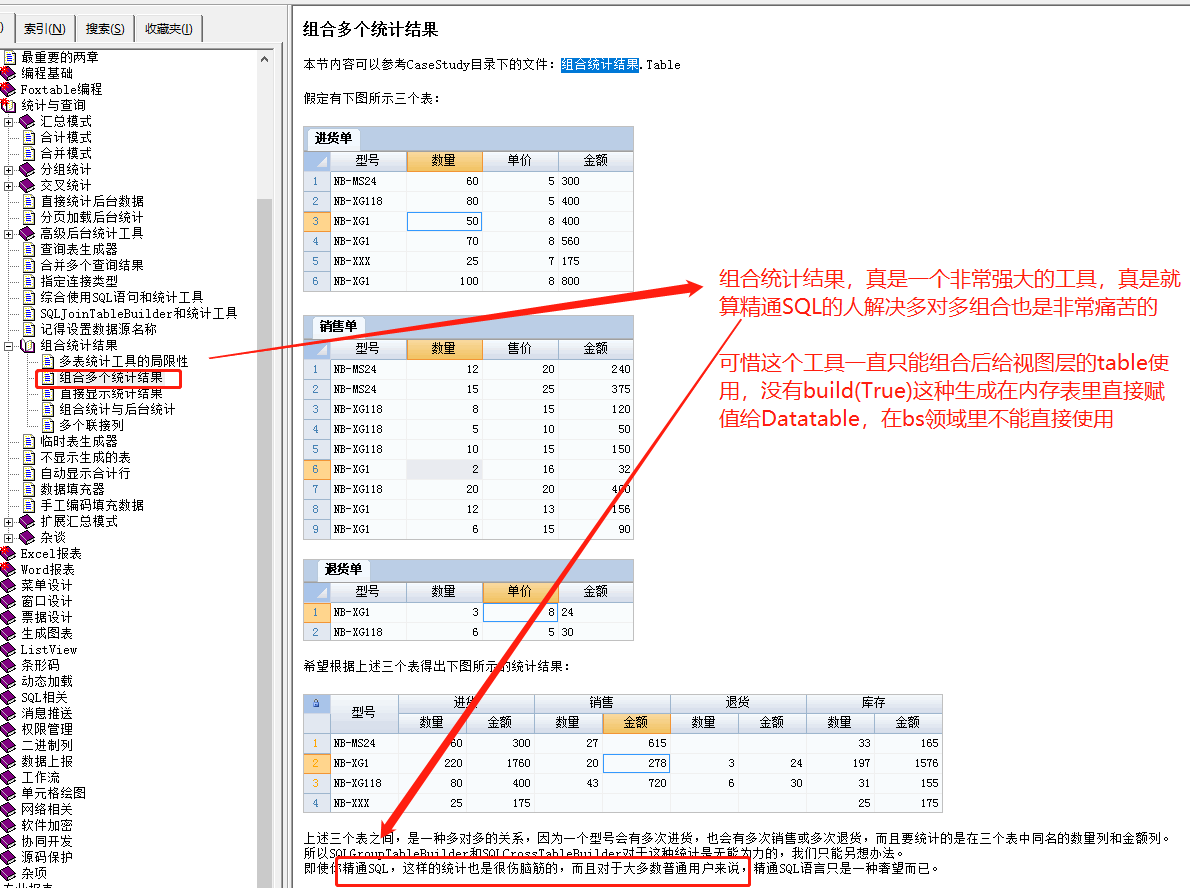The width and height of the screenshot is (1190, 888).
Task: Collapse the 组合统计结果 tree node
Action: point(8,346)
